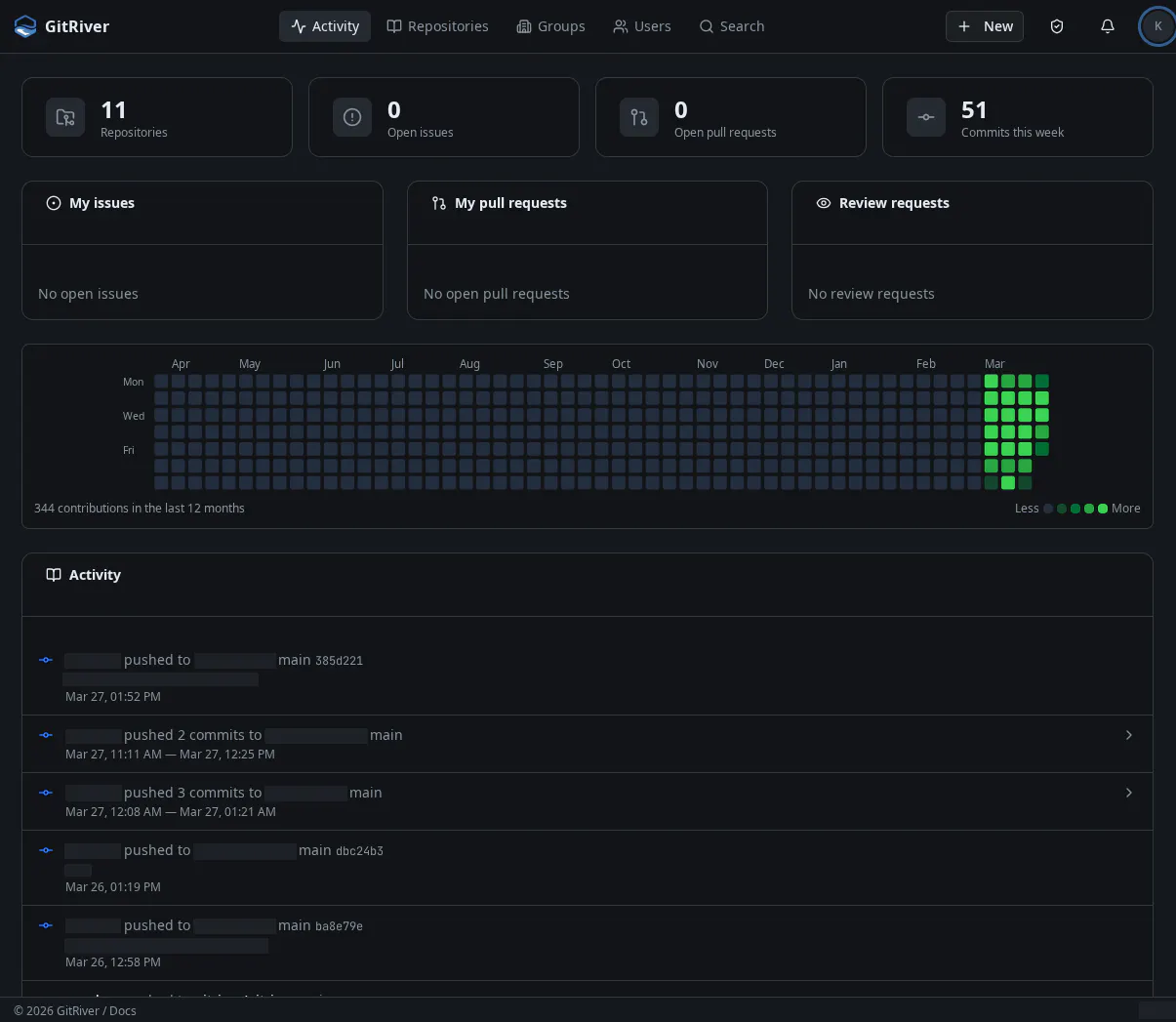Screen dimensions: 1176x1022
Task: Switch to the Repositories tab
Action: click(437, 26)
